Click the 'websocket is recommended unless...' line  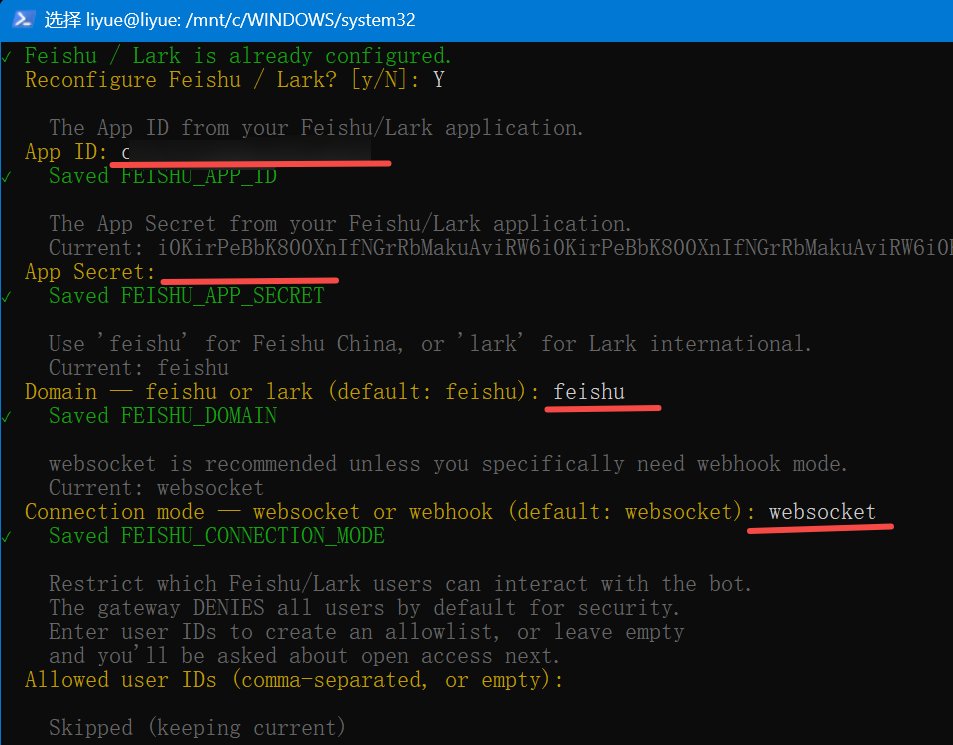[448, 464]
